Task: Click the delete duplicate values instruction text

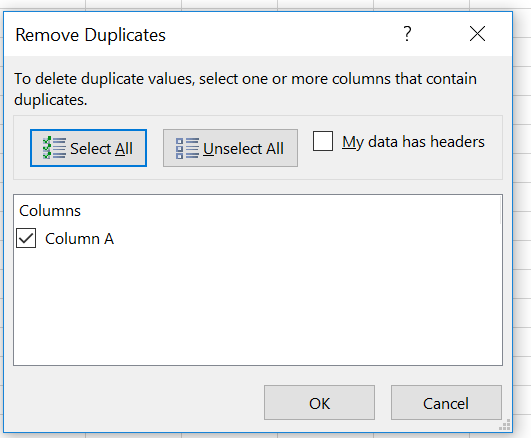Action: point(245,89)
